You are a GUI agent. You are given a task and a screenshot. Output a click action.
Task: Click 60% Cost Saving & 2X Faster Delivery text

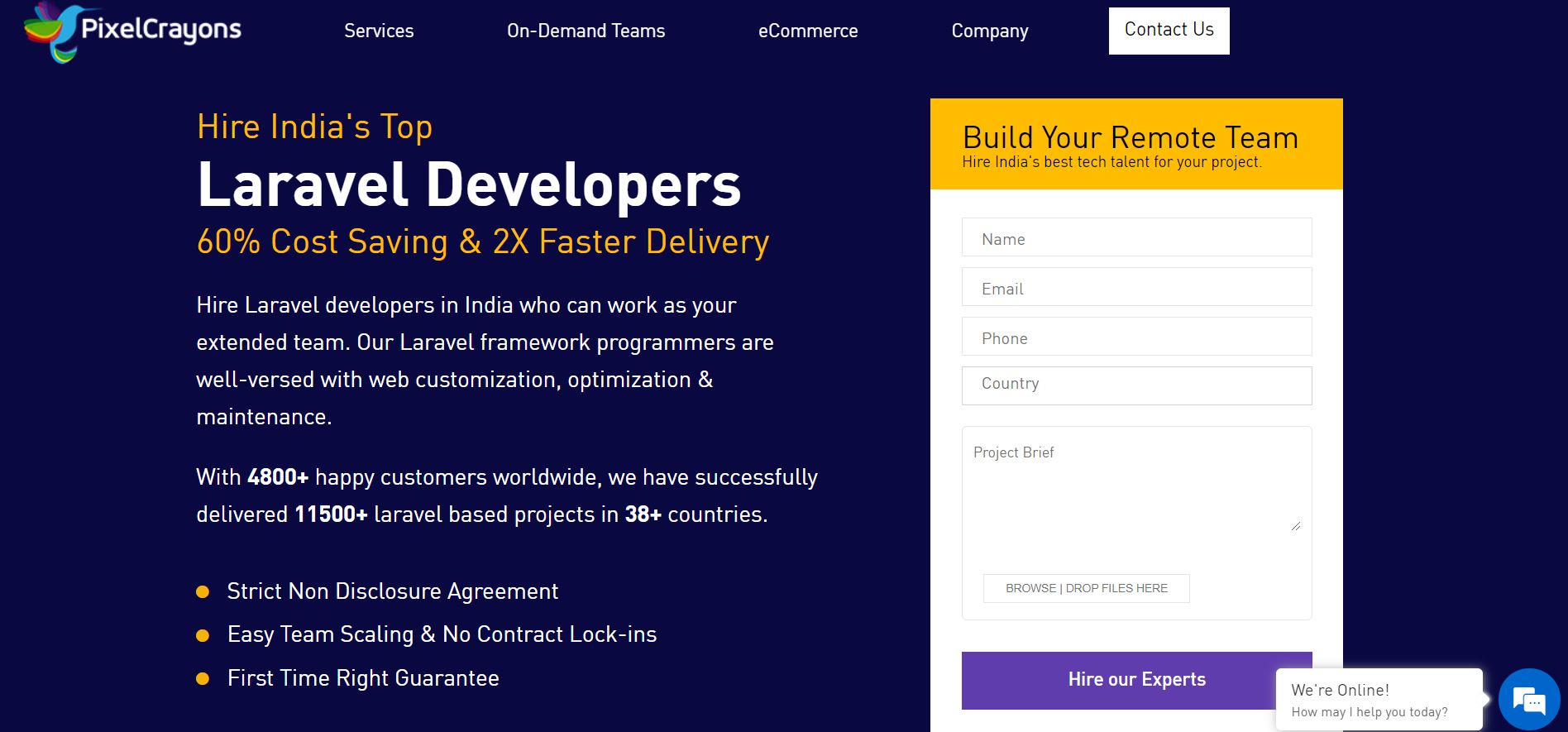coord(483,242)
